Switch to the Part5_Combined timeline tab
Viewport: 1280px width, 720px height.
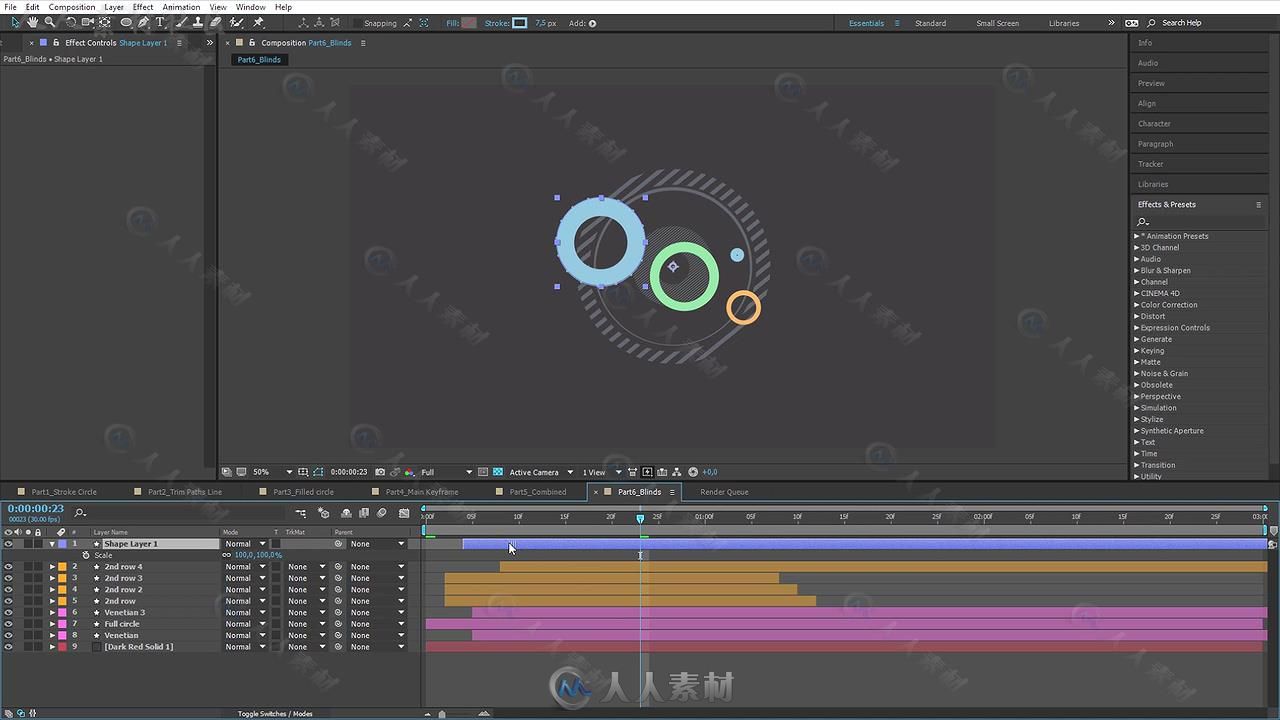pyautogui.click(x=537, y=492)
